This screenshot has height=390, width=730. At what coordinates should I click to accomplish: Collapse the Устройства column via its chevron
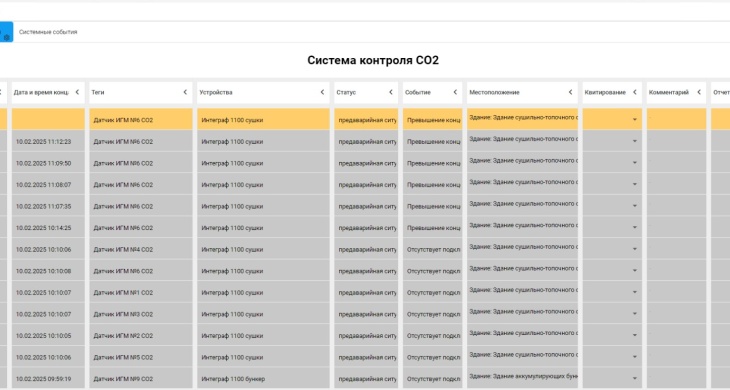tap(322, 92)
